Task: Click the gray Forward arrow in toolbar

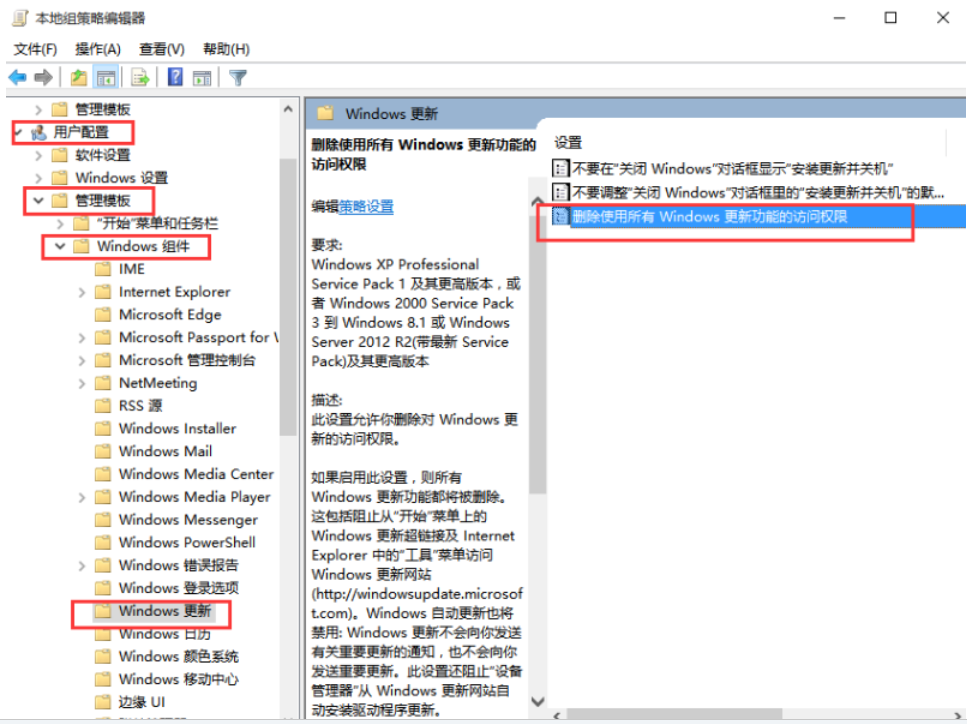Action: (43, 77)
